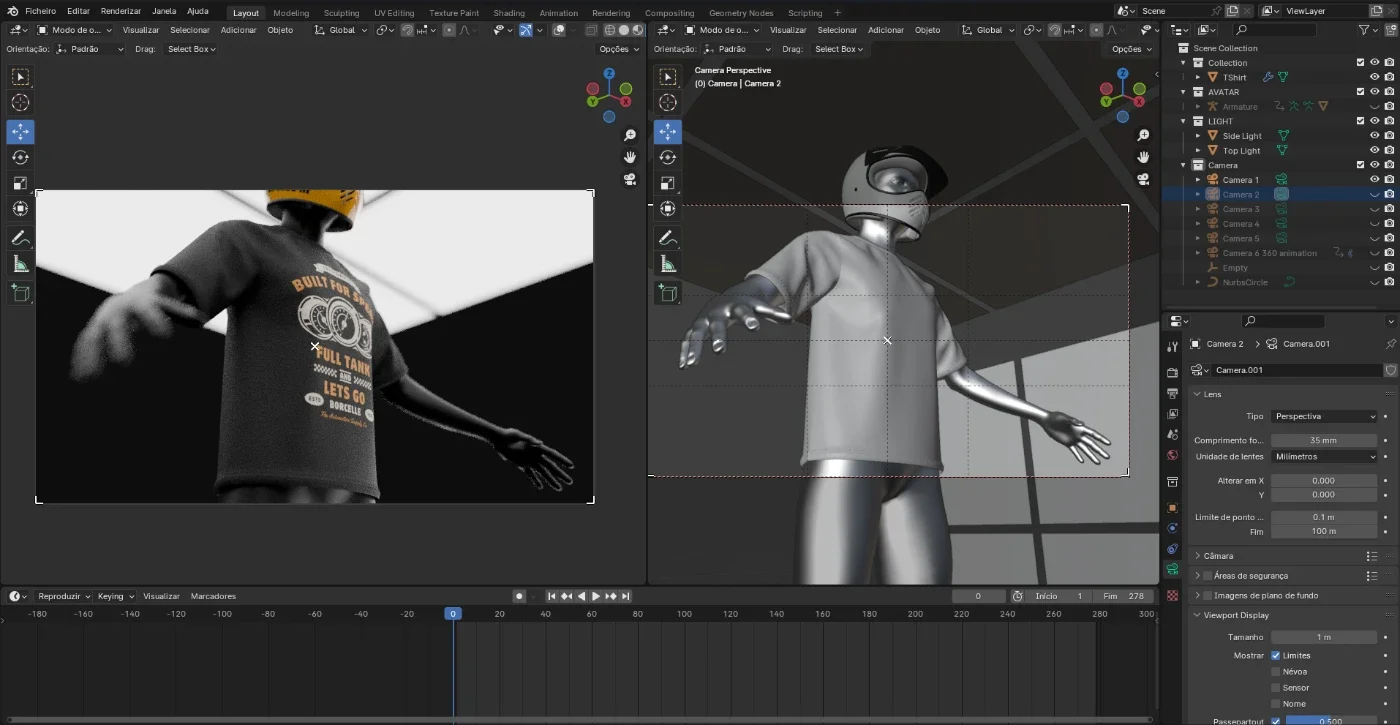Hide the Side Light in viewport

click(x=1374, y=136)
